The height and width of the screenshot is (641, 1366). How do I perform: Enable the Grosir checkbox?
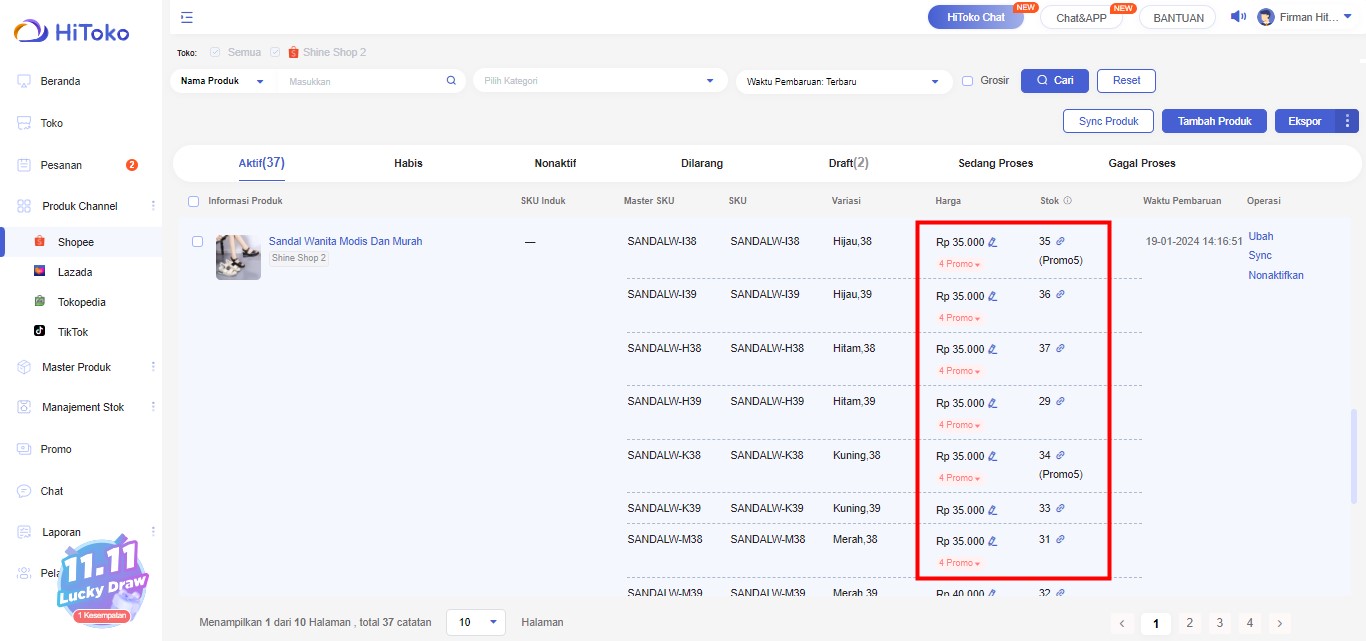pyautogui.click(x=967, y=81)
